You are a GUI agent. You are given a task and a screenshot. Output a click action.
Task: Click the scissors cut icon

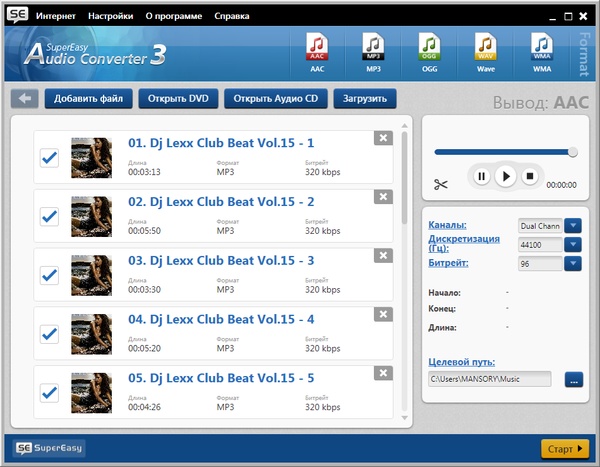441,184
